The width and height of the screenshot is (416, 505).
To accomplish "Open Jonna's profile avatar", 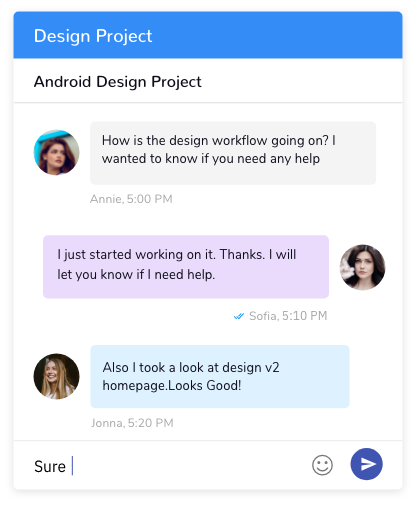I will [x=56, y=376].
